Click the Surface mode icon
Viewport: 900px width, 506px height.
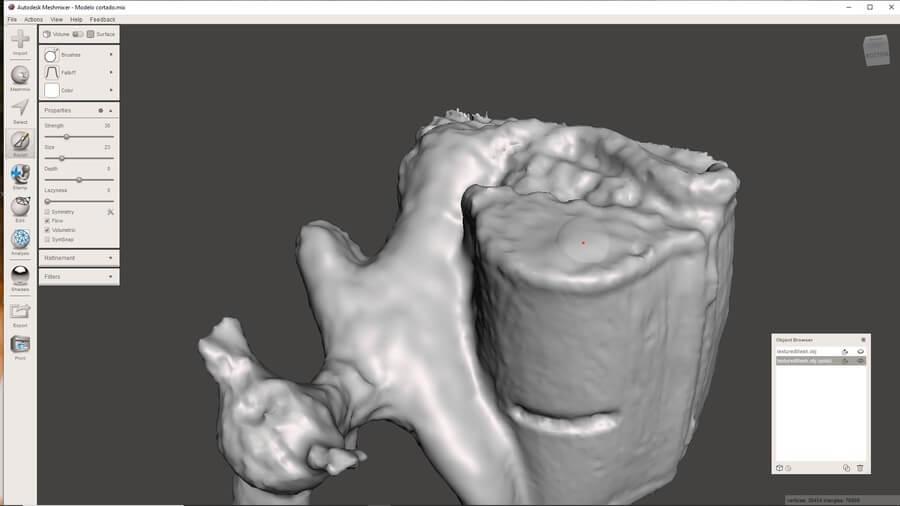(90, 34)
